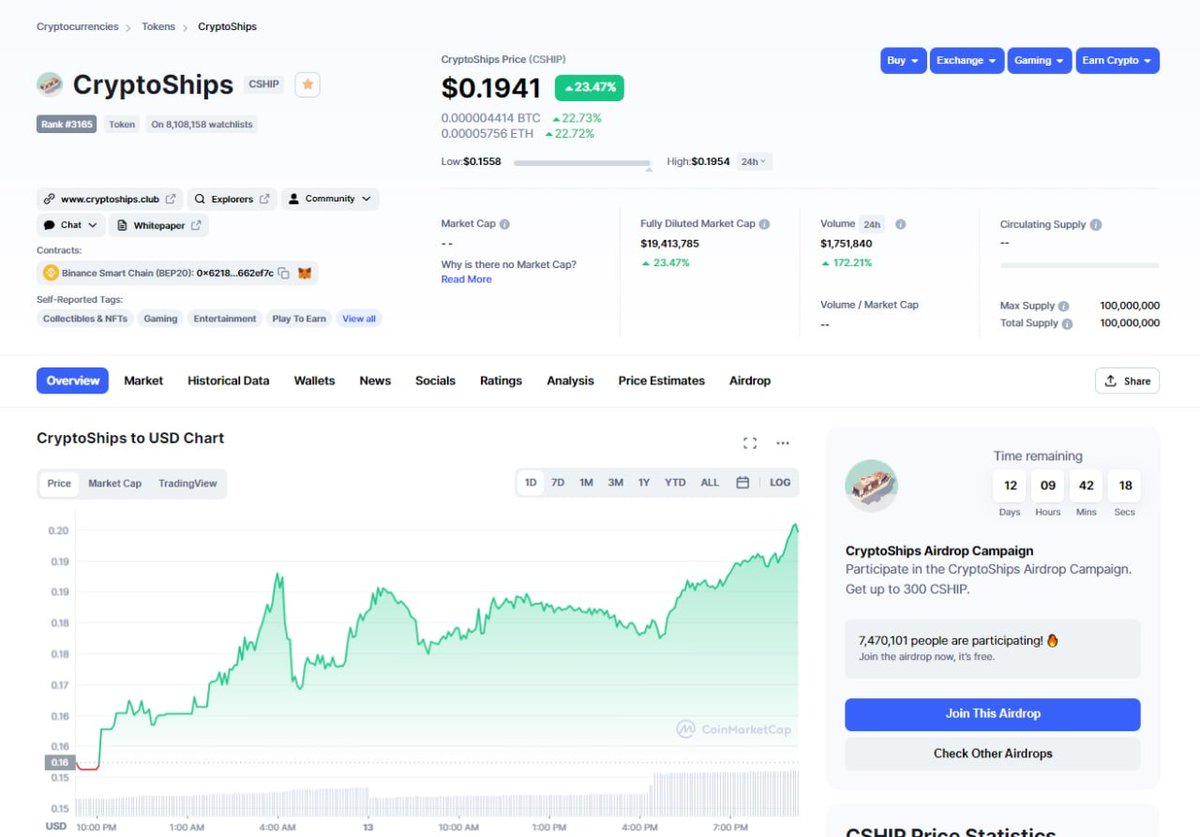Click the airdrop campaign ship image
This screenshot has height=837, width=1200.
[871, 486]
